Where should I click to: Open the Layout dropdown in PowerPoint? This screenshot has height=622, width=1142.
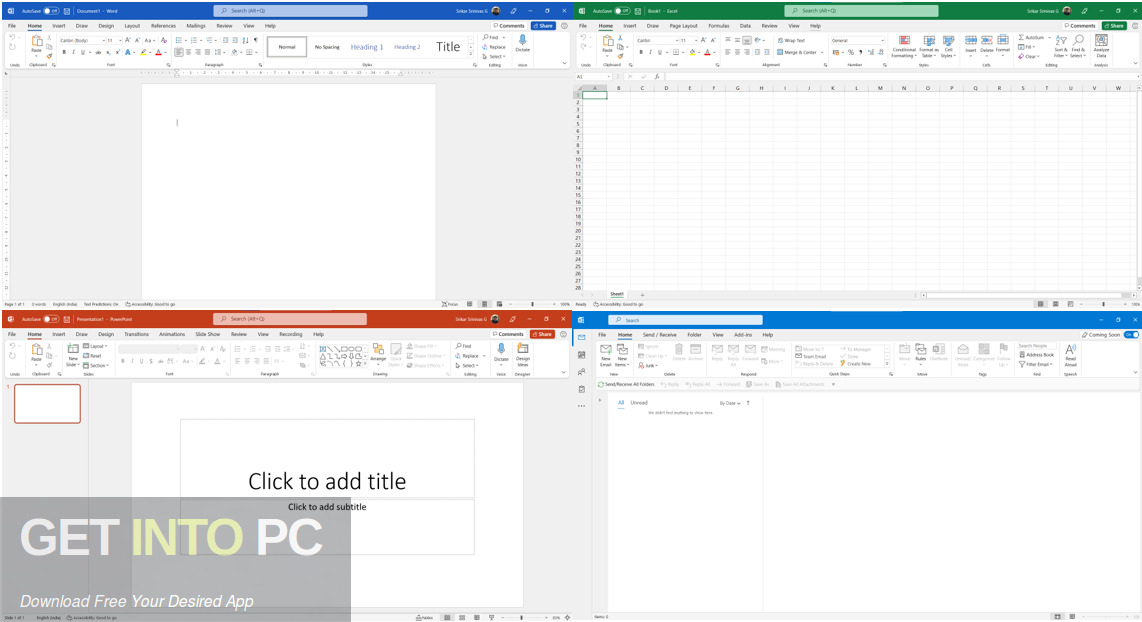(96, 347)
